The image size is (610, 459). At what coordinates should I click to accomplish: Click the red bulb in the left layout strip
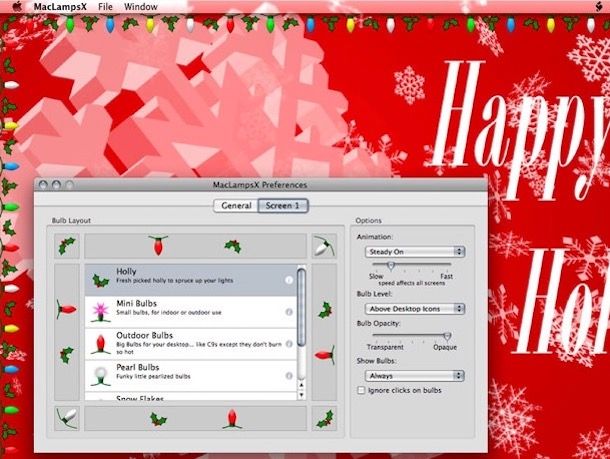click(66, 310)
